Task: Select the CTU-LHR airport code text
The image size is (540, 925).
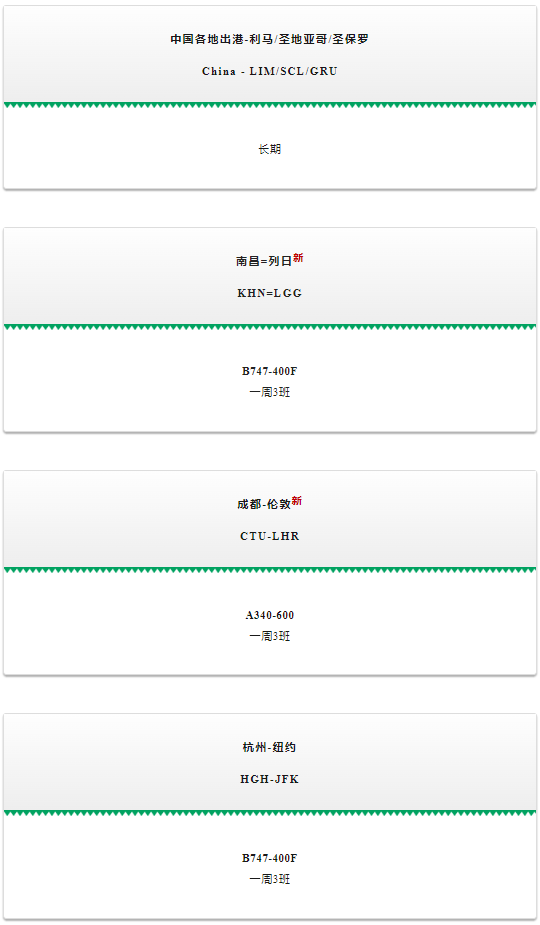Action: 270,536
